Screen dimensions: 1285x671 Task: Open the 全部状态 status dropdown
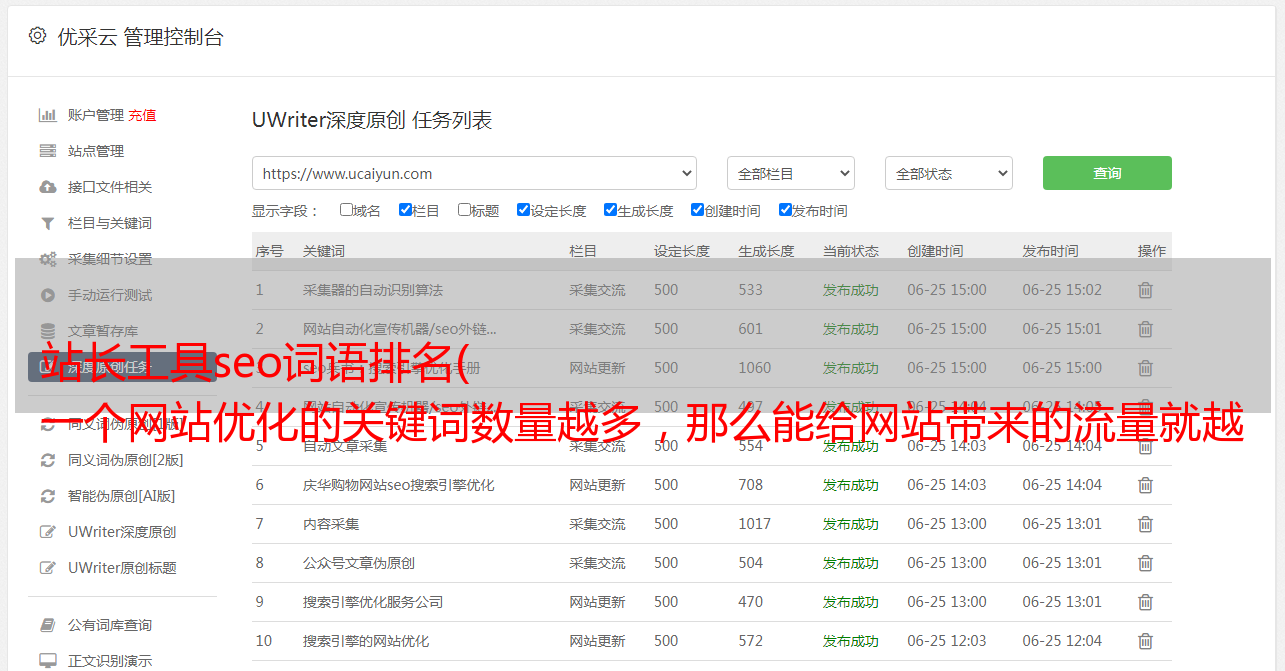948,173
